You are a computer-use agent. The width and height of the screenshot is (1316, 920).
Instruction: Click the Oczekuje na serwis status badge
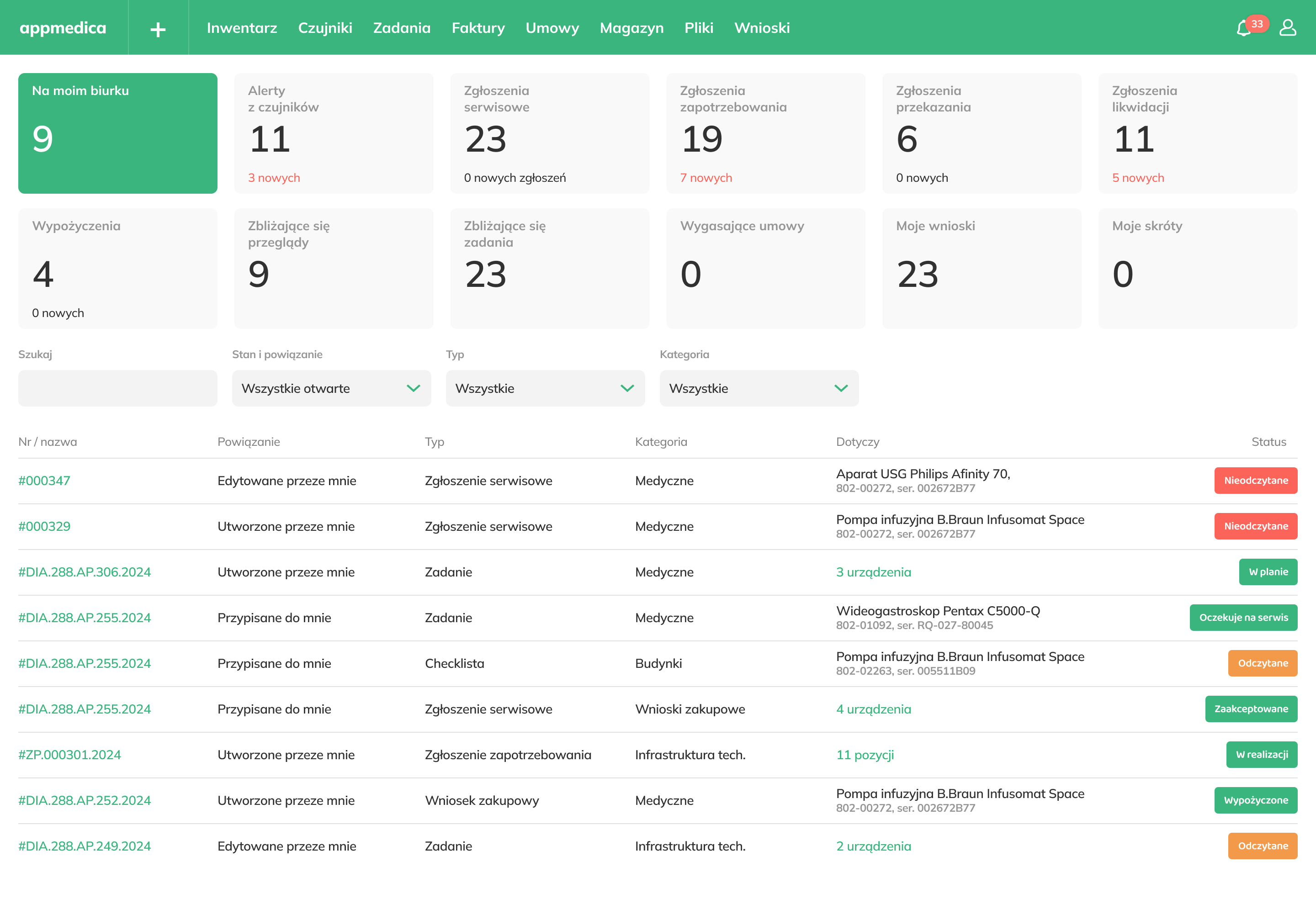point(1242,618)
